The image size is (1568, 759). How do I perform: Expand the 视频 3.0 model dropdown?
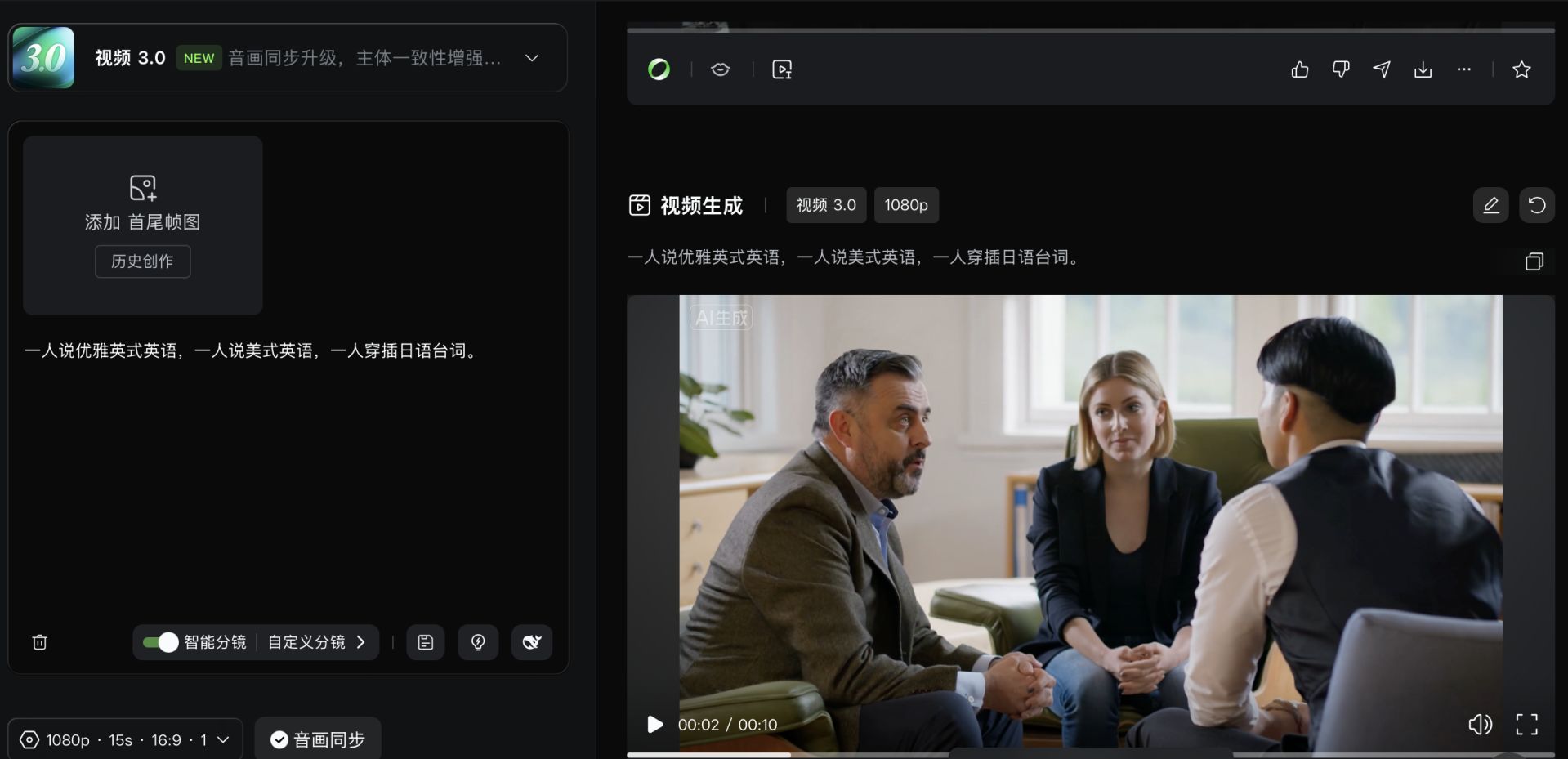532,58
